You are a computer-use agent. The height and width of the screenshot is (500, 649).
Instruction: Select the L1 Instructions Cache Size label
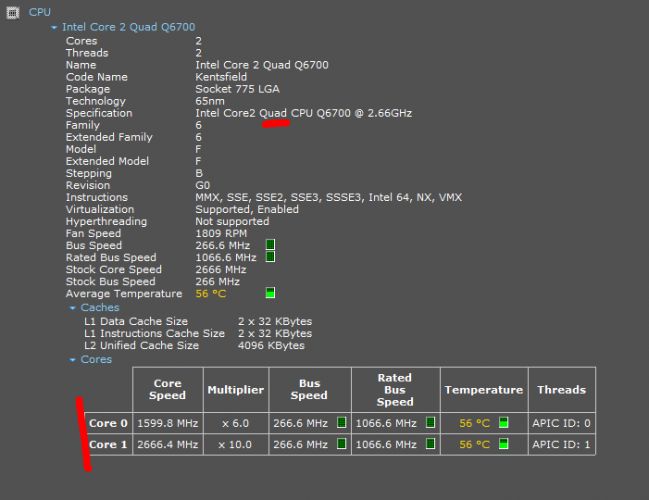tap(154, 333)
